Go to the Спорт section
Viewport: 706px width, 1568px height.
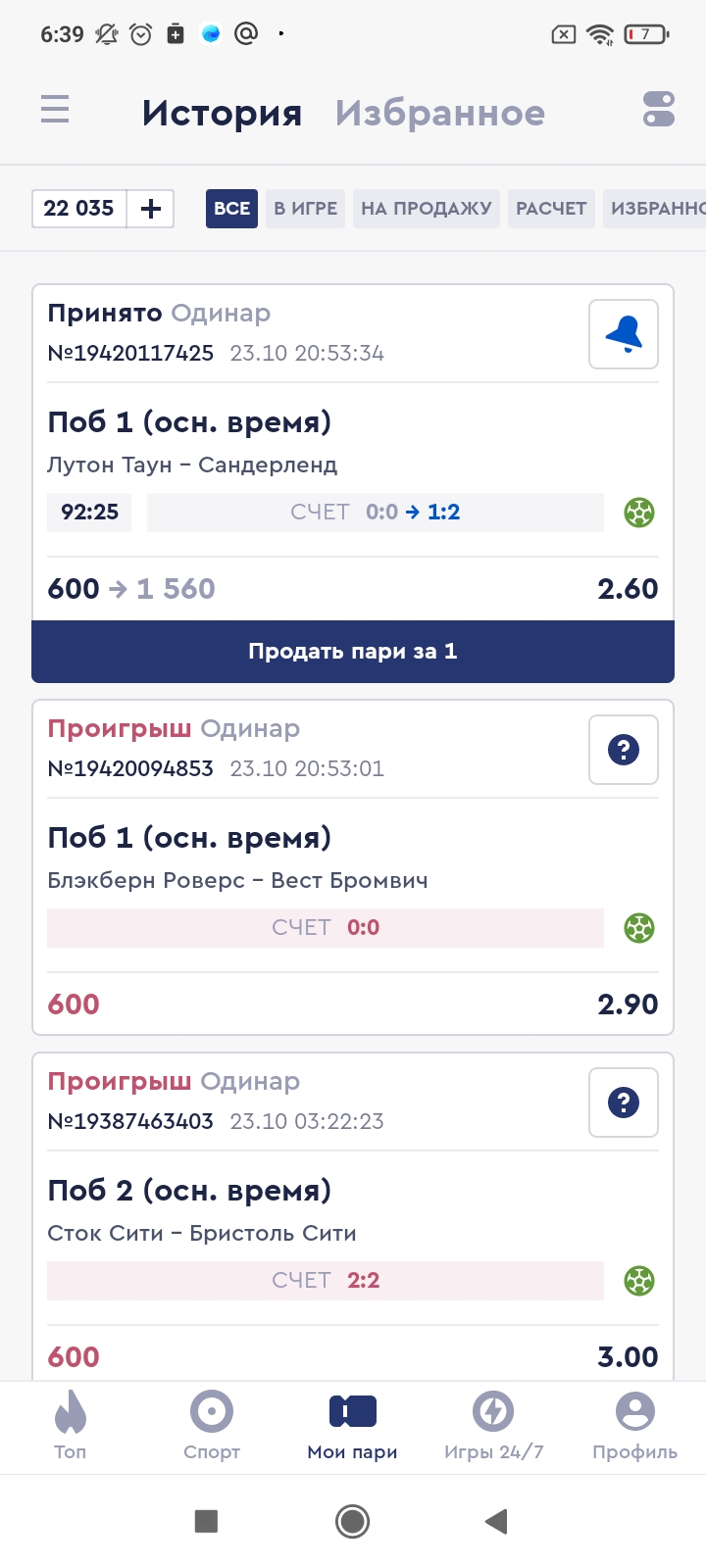pyautogui.click(x=212, y=1427)
